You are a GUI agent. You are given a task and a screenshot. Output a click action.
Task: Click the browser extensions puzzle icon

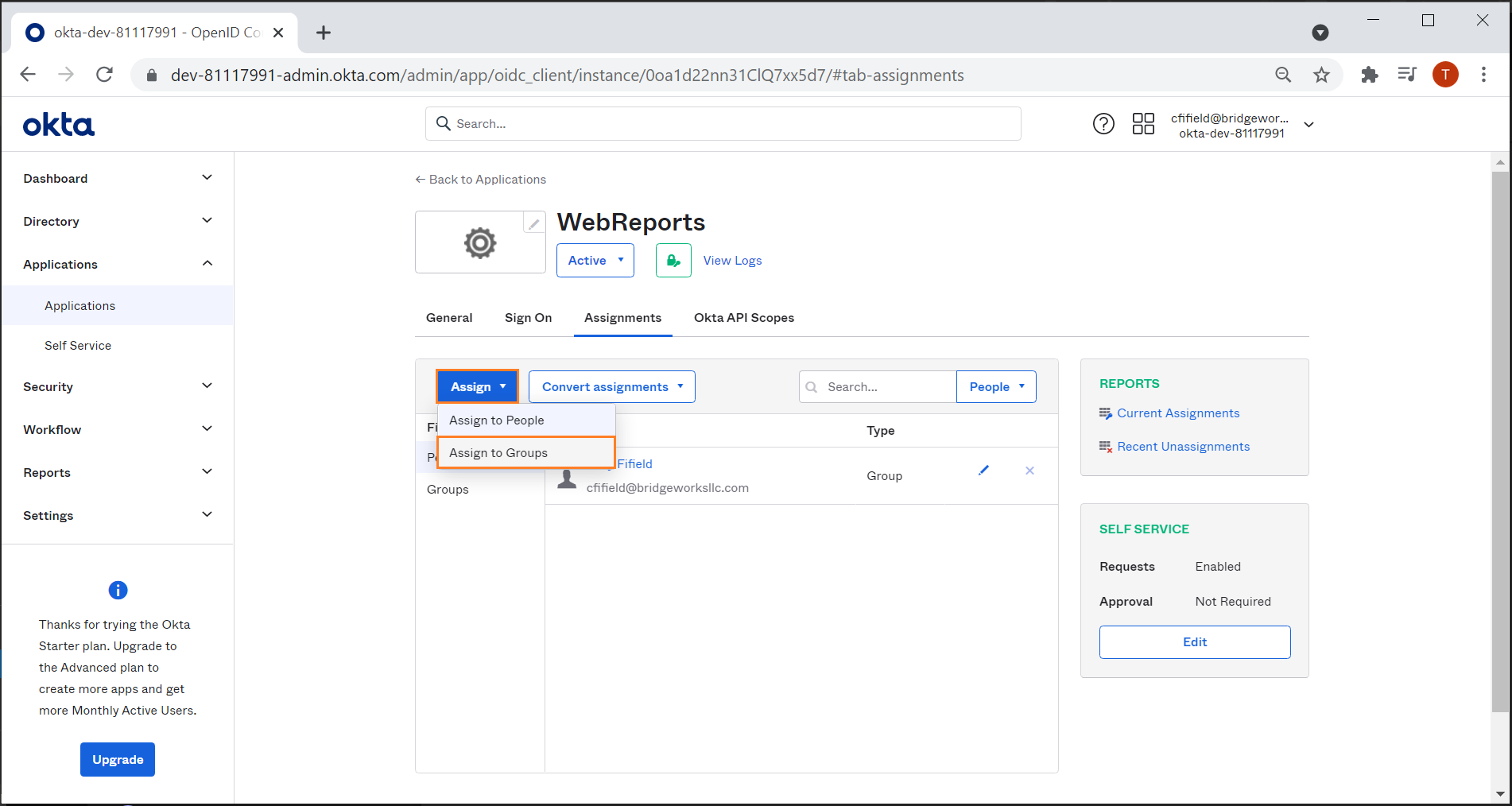click(x=1369, y=75)
